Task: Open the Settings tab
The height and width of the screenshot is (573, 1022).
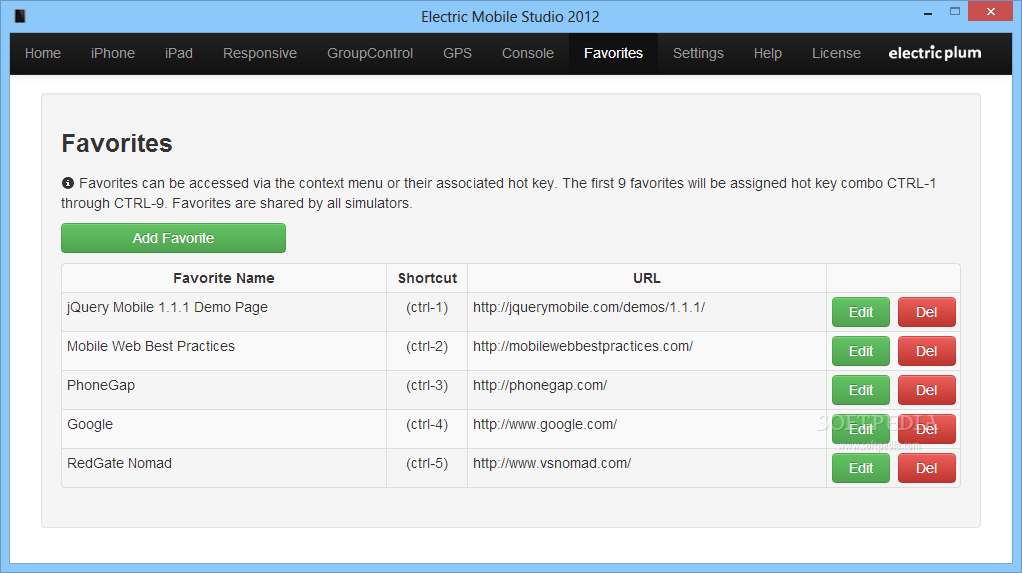Action: [x=698, y=53]
